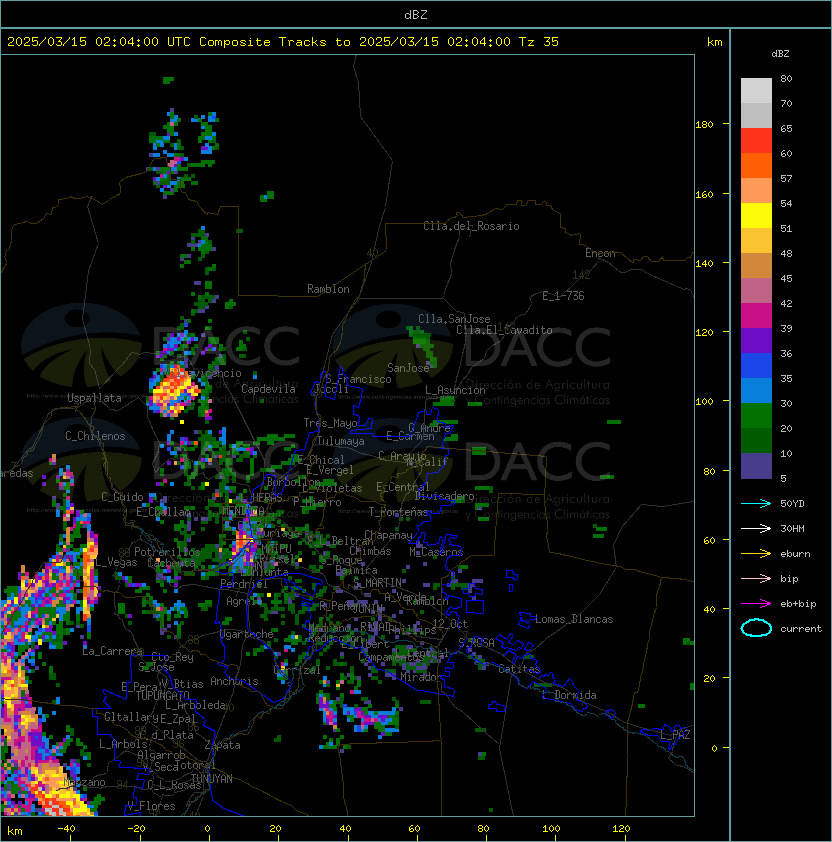This screenshot has height=842, width=832.
Task: Click the Catitas place label
Action: 519,670
